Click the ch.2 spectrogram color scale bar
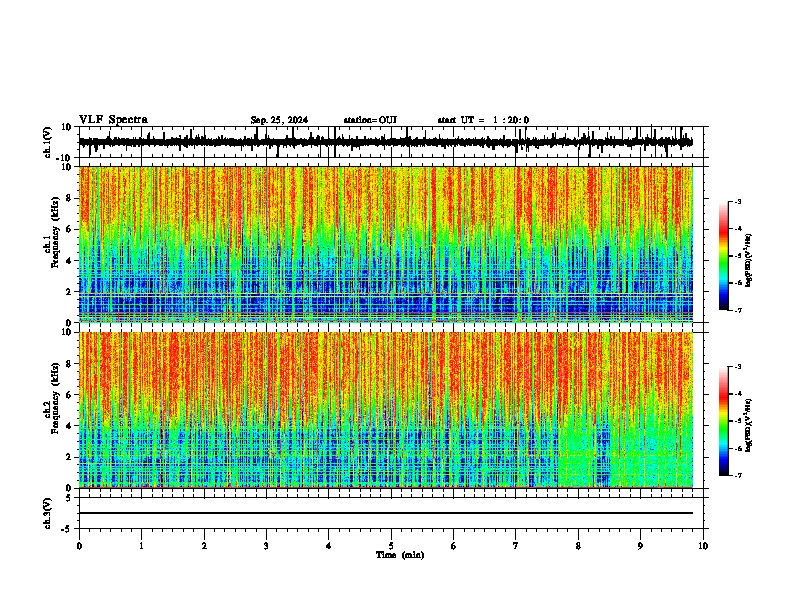792x612 pixels. pos(724,421)
